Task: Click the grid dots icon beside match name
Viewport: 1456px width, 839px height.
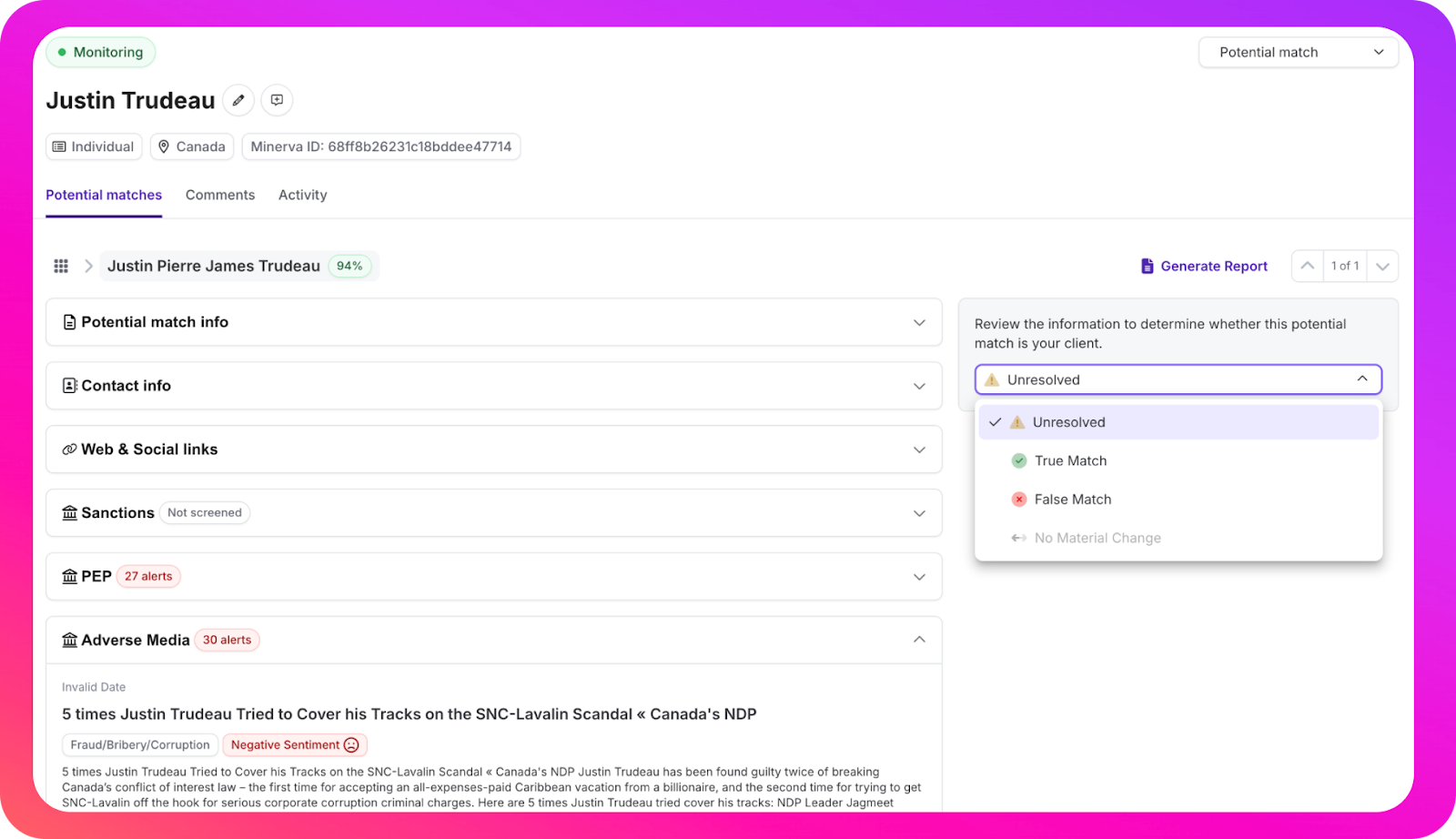Action: click(61, 266)
